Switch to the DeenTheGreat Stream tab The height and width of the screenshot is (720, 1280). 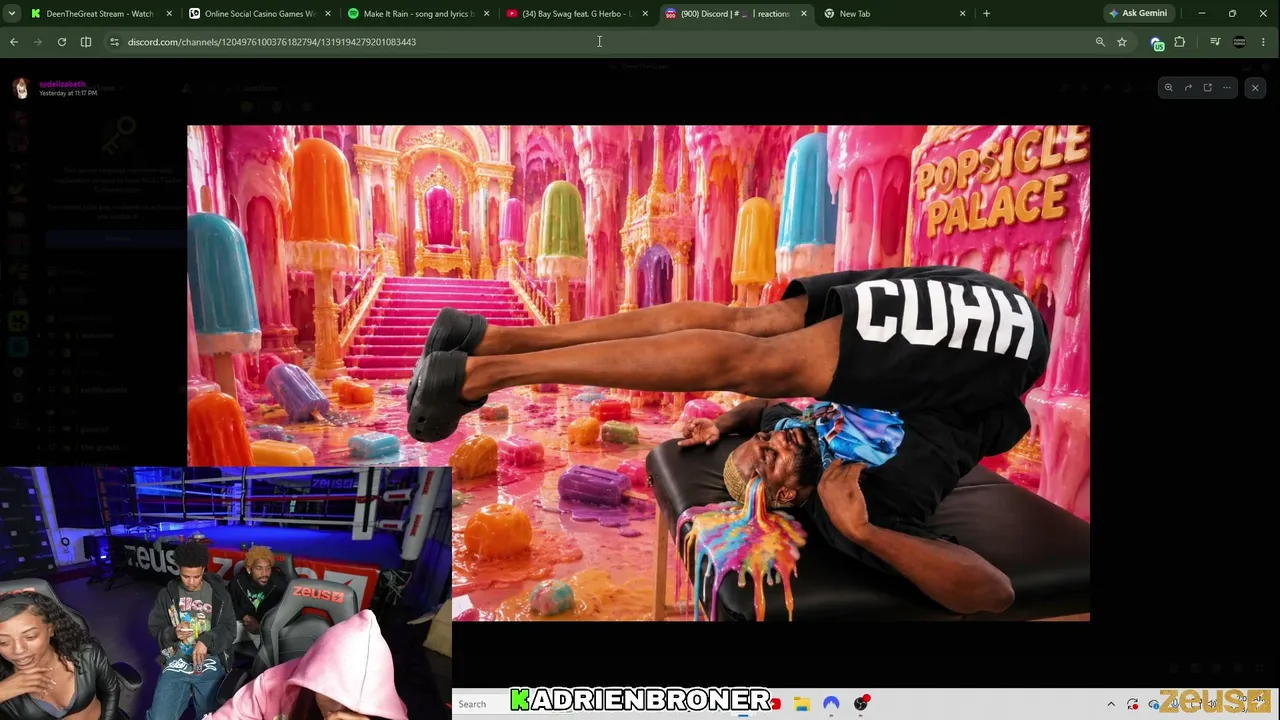pos(100,14)
